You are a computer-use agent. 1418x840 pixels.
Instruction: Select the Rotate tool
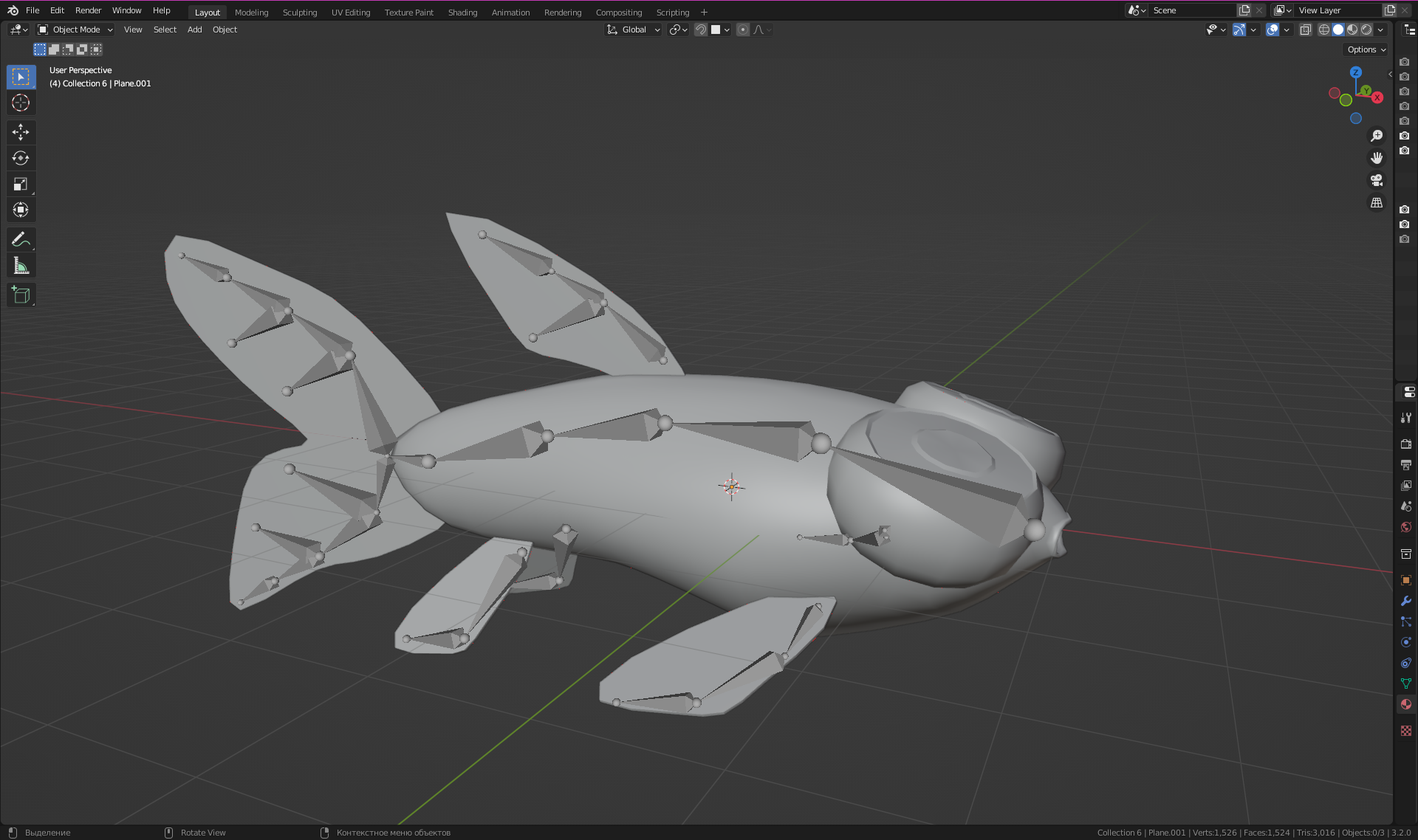tap(21, 158)
